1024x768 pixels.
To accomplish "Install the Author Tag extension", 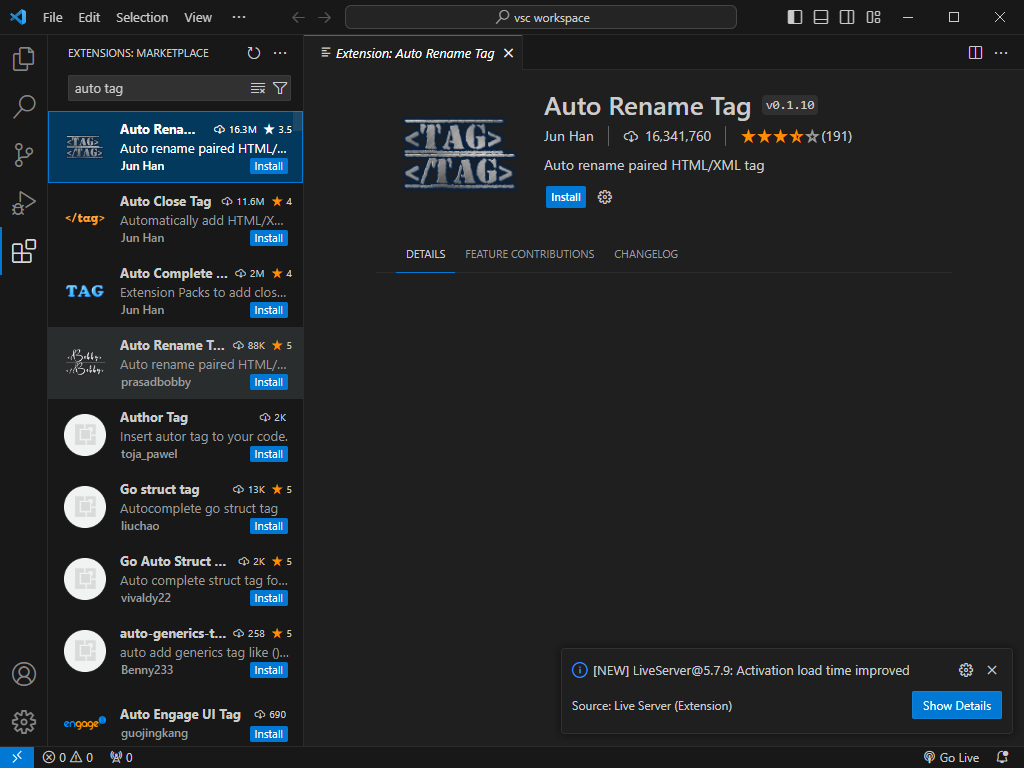I will [268, 455].
